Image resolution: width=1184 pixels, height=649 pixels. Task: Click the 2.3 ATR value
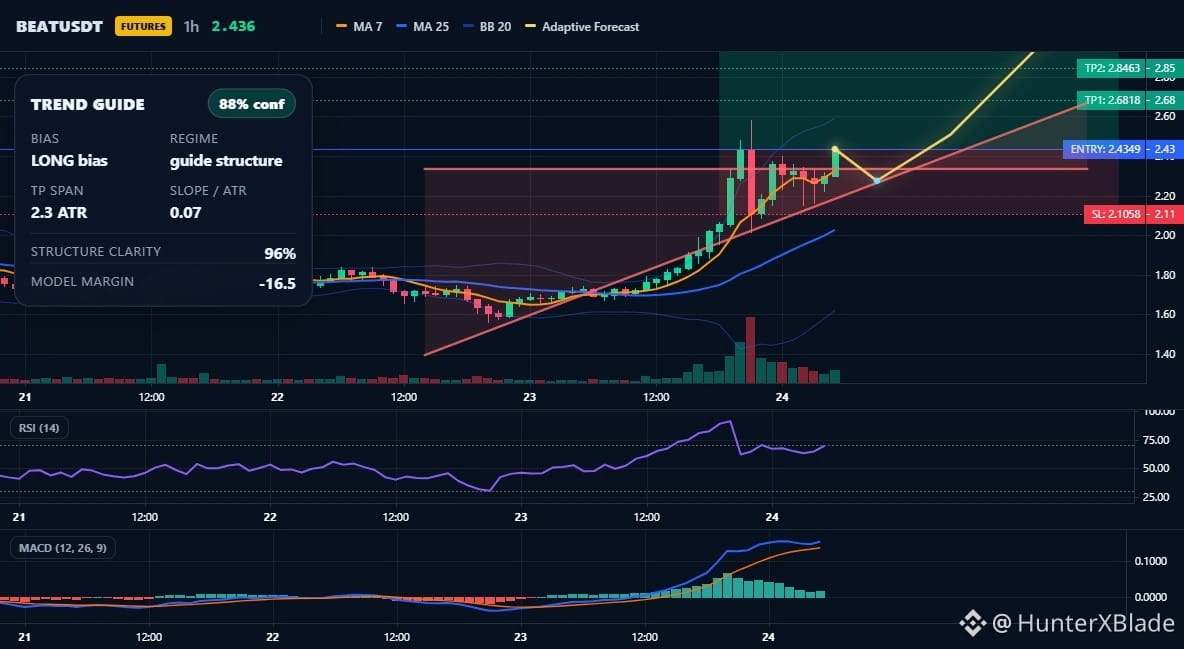(59, 212)
